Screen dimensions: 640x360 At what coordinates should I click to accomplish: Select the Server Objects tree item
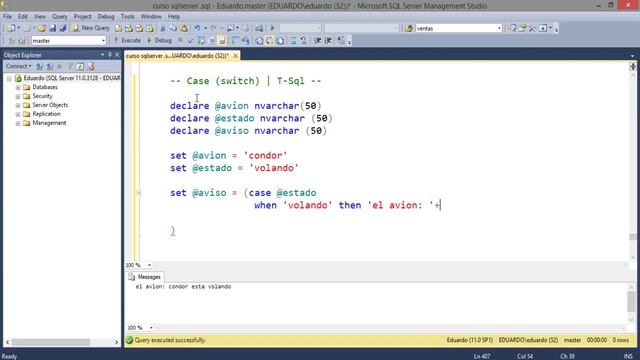pos(50,105)
